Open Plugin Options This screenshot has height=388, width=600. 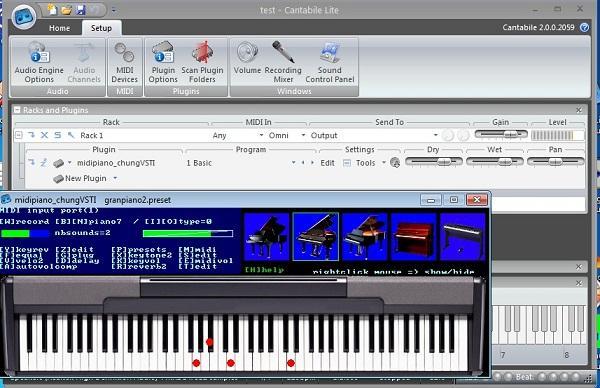coord(163,62)
